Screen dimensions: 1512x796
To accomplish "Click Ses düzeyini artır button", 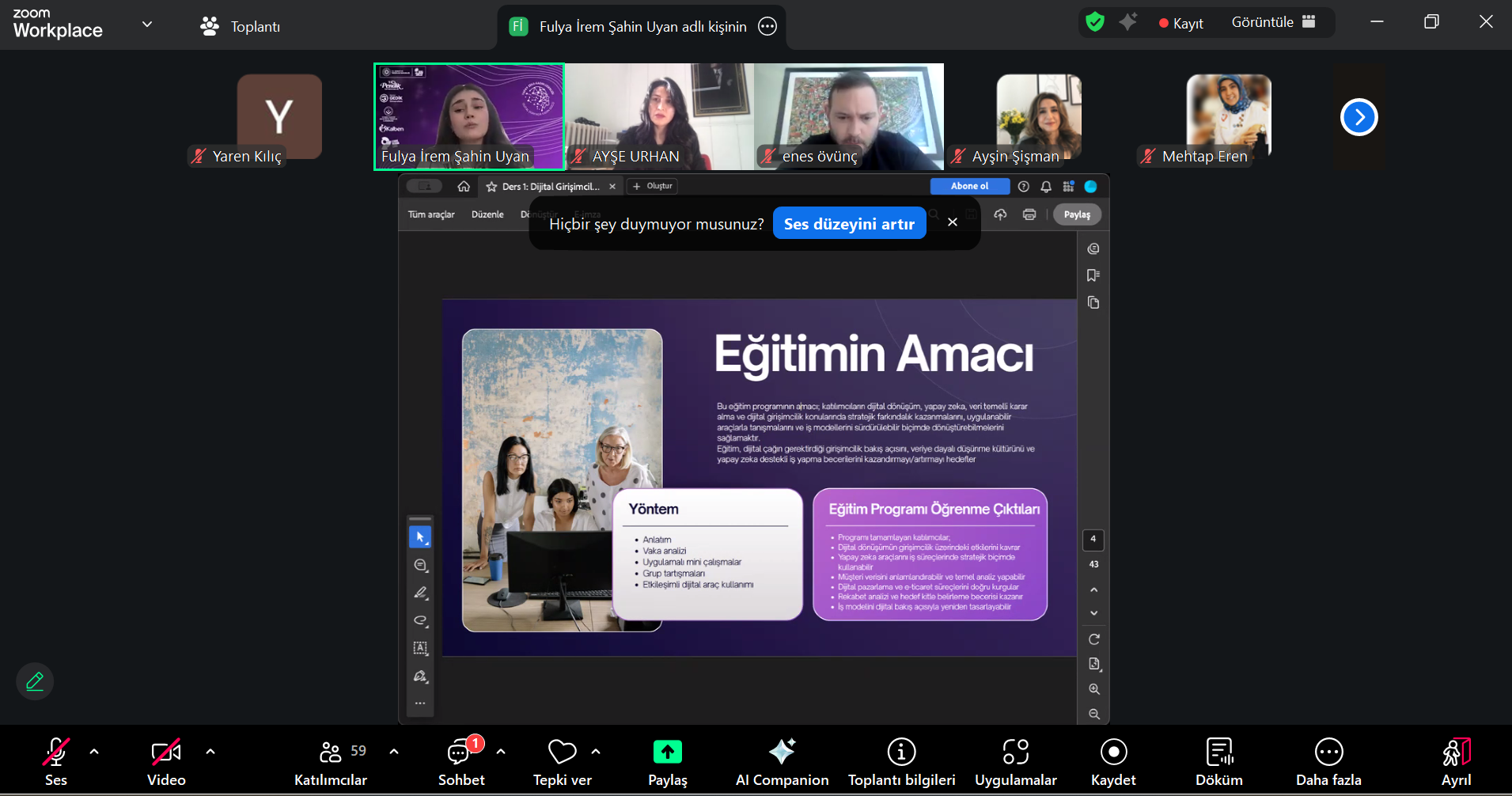I will (x=849, y=224).
